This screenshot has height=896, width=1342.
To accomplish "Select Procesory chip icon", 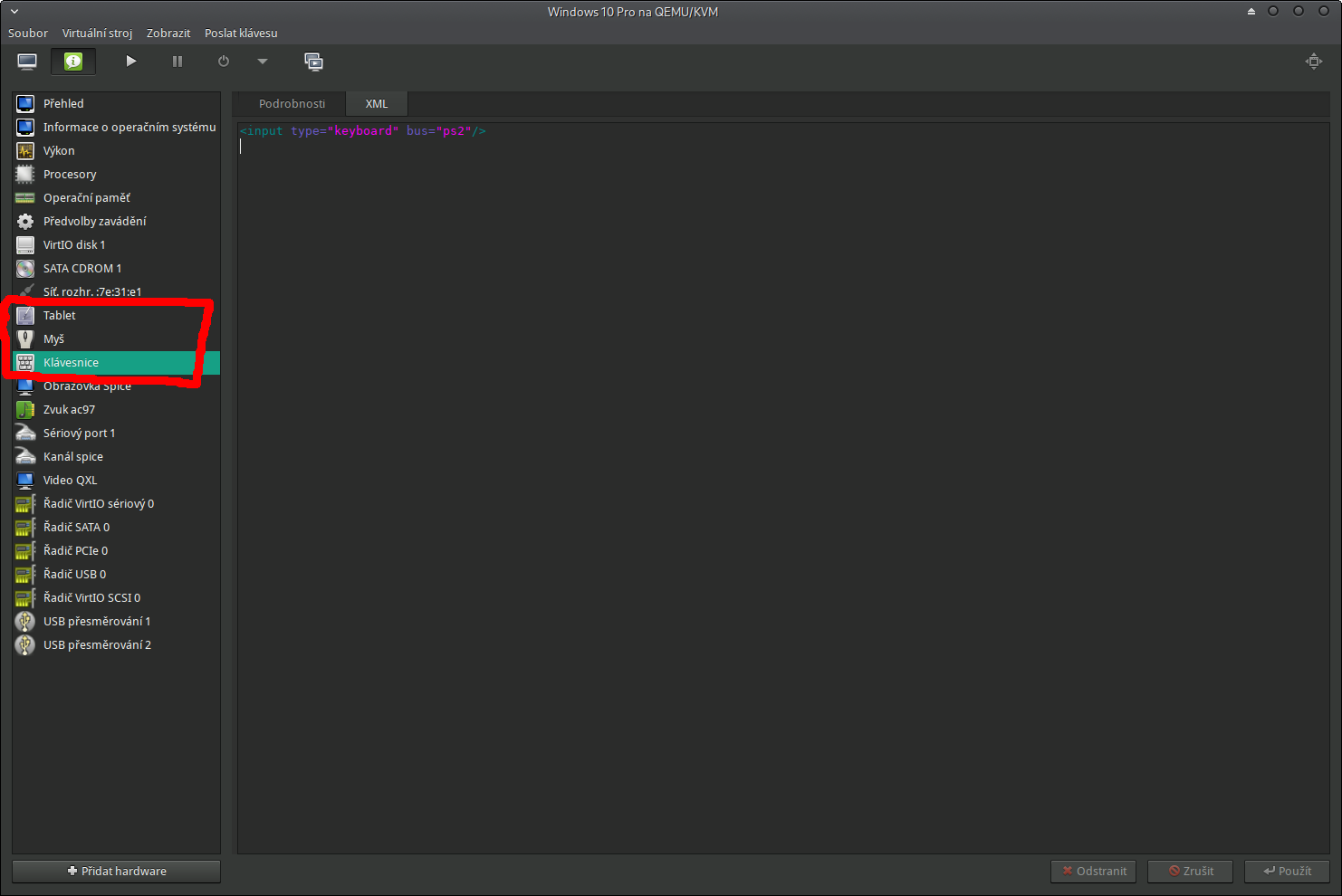I will [25, 175].
